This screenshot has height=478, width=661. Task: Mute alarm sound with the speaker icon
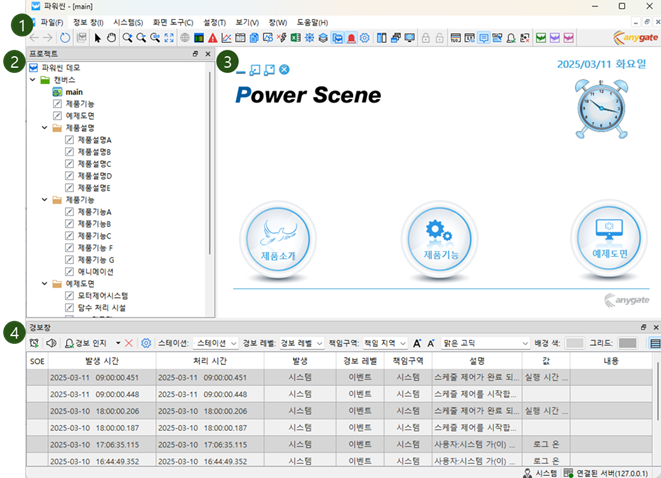click(51, 343)
